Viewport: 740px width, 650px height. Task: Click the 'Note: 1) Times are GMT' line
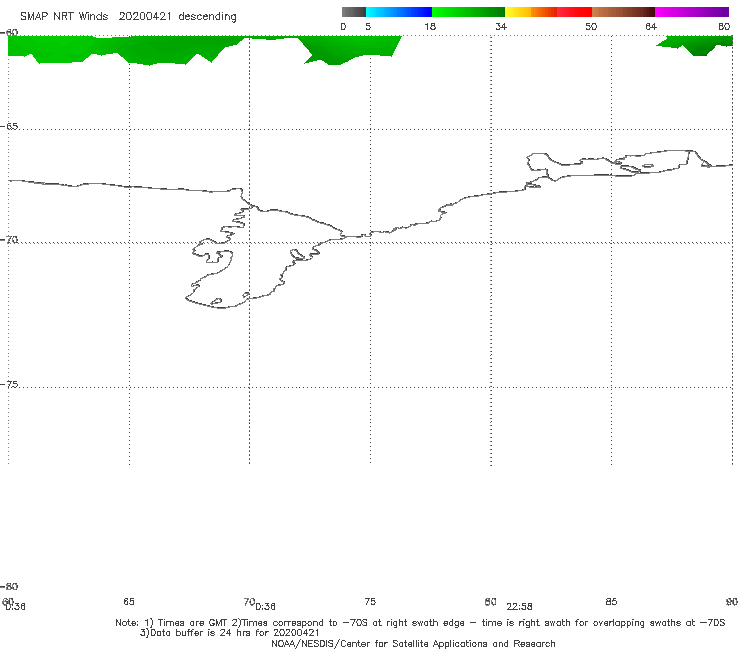click(420, 623)
